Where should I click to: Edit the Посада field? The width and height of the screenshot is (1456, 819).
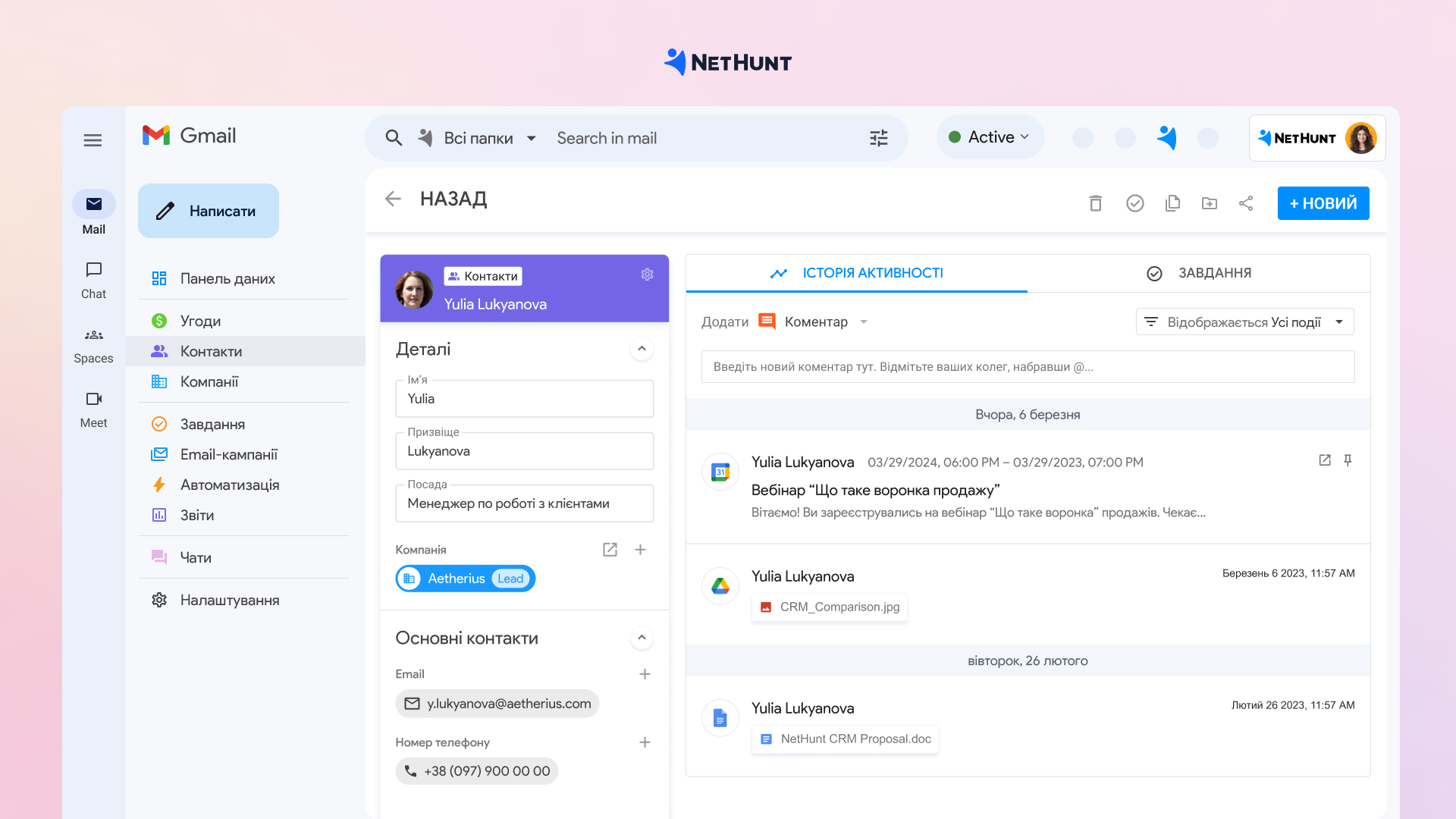click(525, 504)
